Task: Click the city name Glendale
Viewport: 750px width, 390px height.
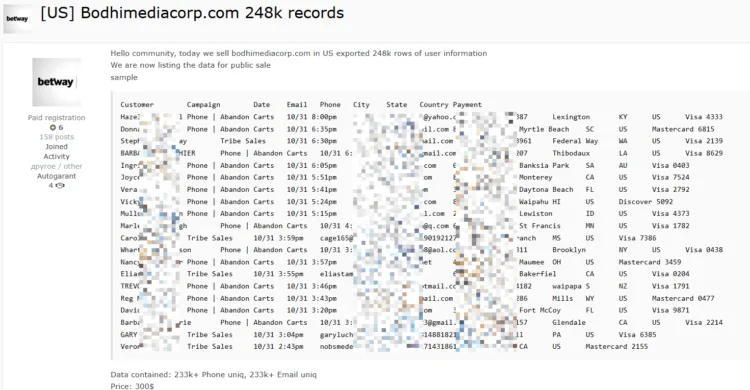Action: [x=569, y=323]
